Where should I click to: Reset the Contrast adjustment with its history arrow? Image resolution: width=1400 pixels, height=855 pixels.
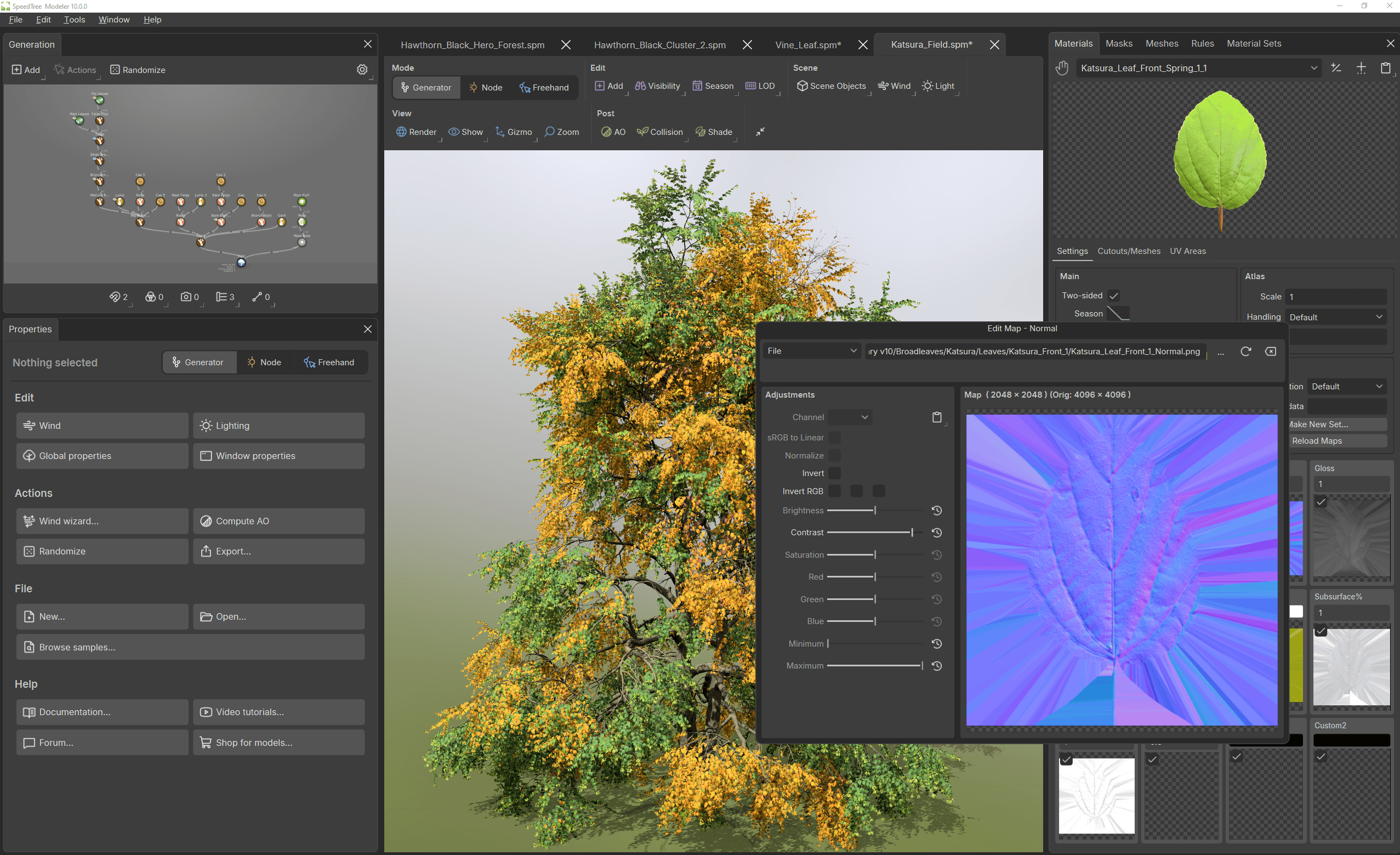937,533
